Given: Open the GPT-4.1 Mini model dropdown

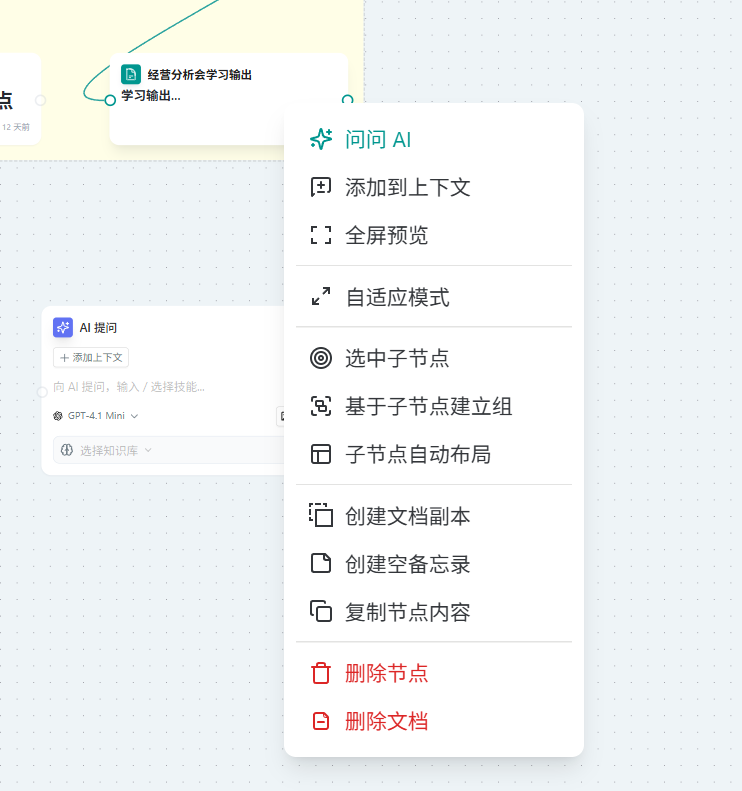Looking at the screenshot, I should coord(96,416).
